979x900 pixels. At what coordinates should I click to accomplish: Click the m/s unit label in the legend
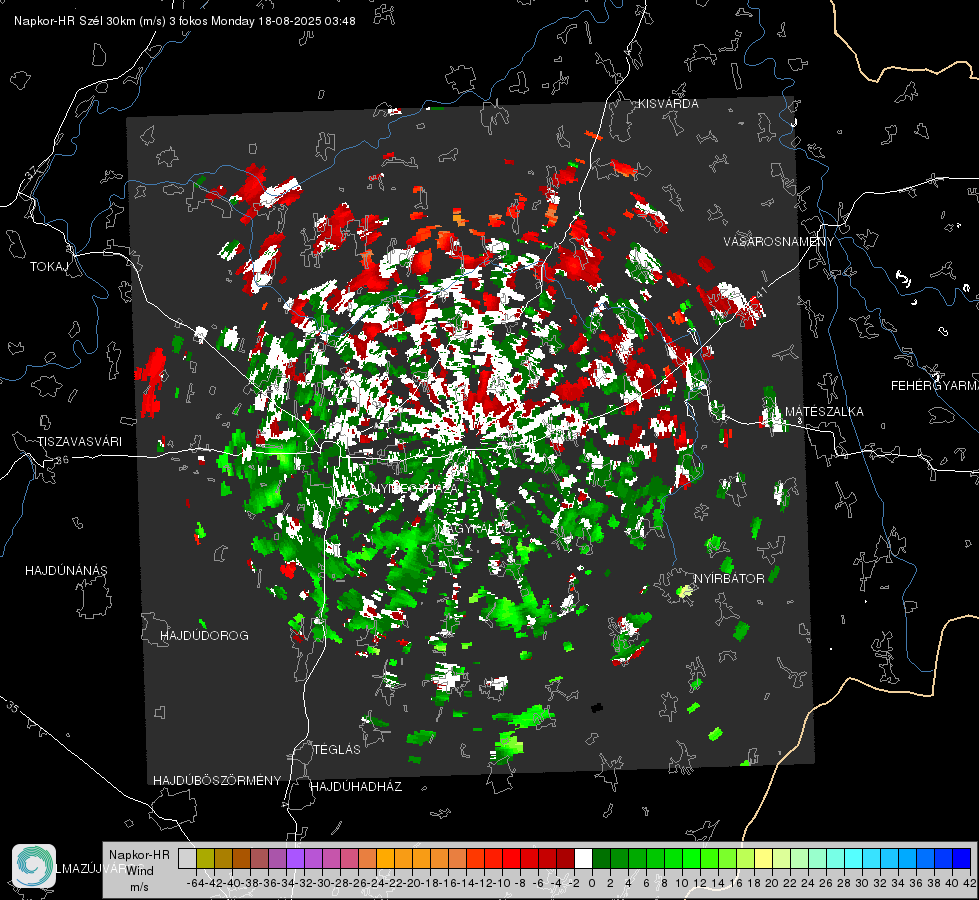click(139, 887)
